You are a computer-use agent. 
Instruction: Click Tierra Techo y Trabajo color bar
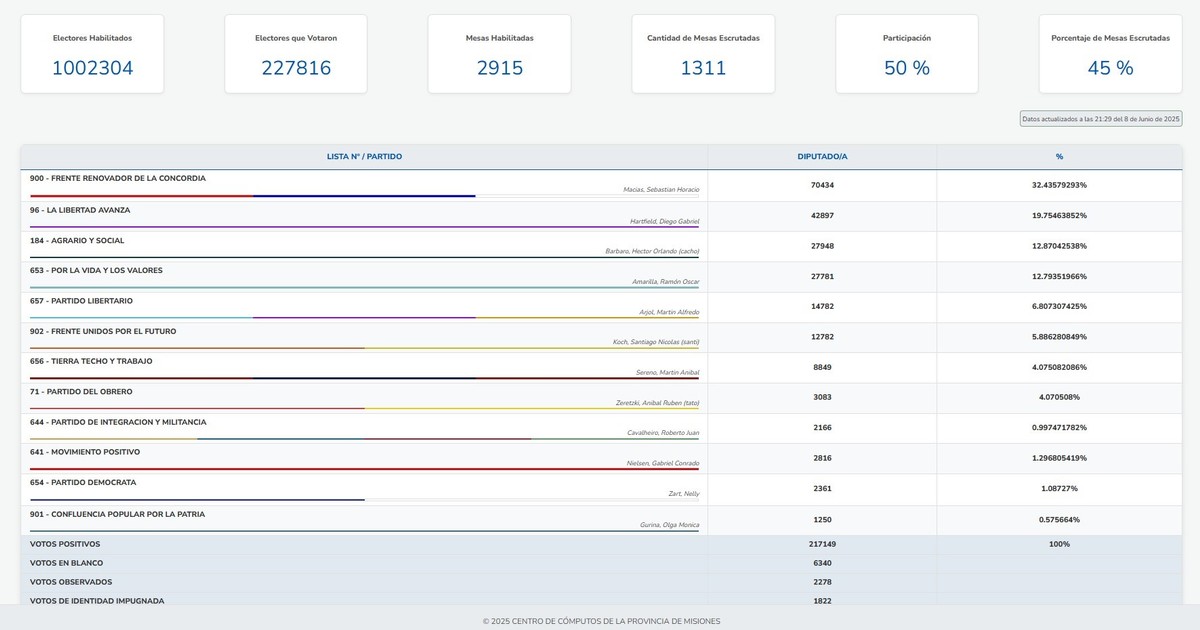364,378
